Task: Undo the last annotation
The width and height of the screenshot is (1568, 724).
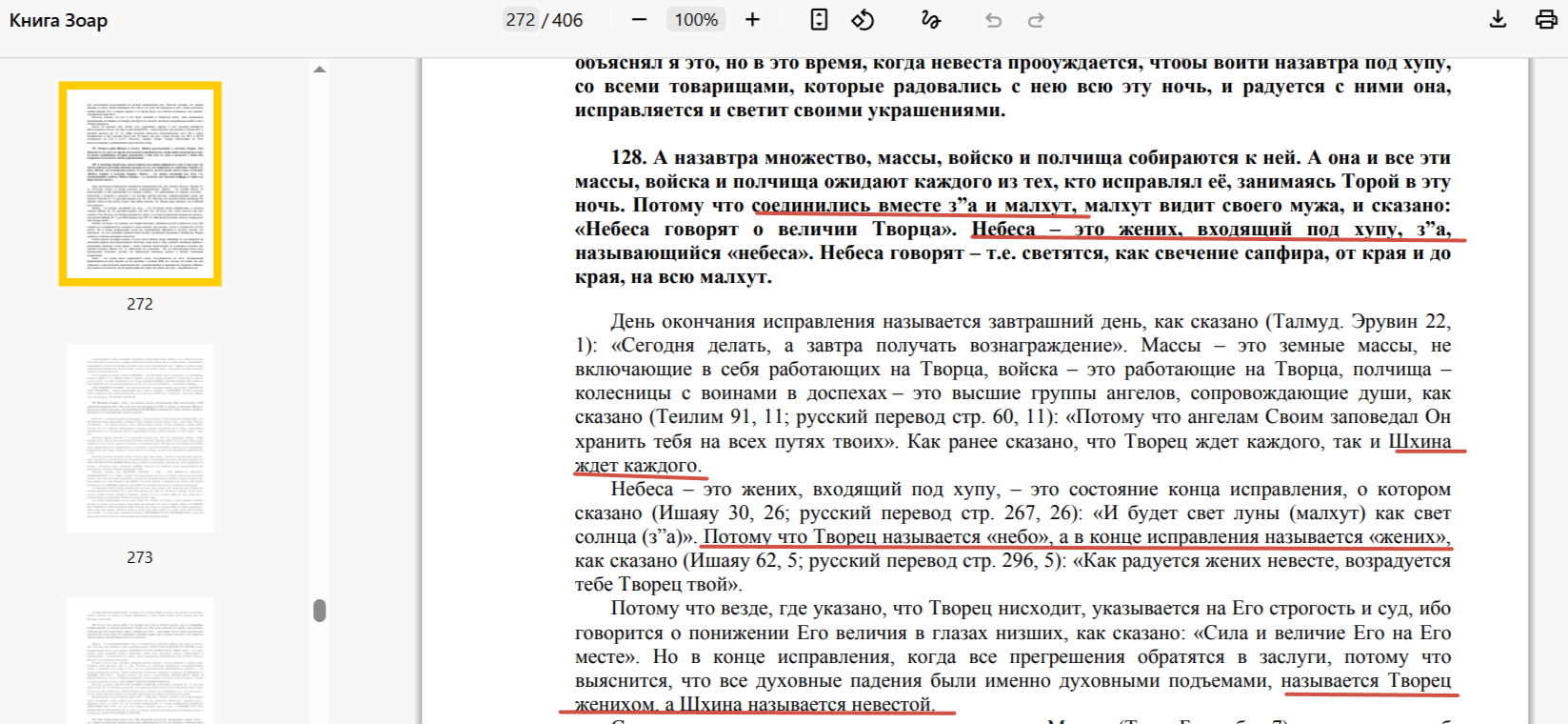Action: pos(993,20)
